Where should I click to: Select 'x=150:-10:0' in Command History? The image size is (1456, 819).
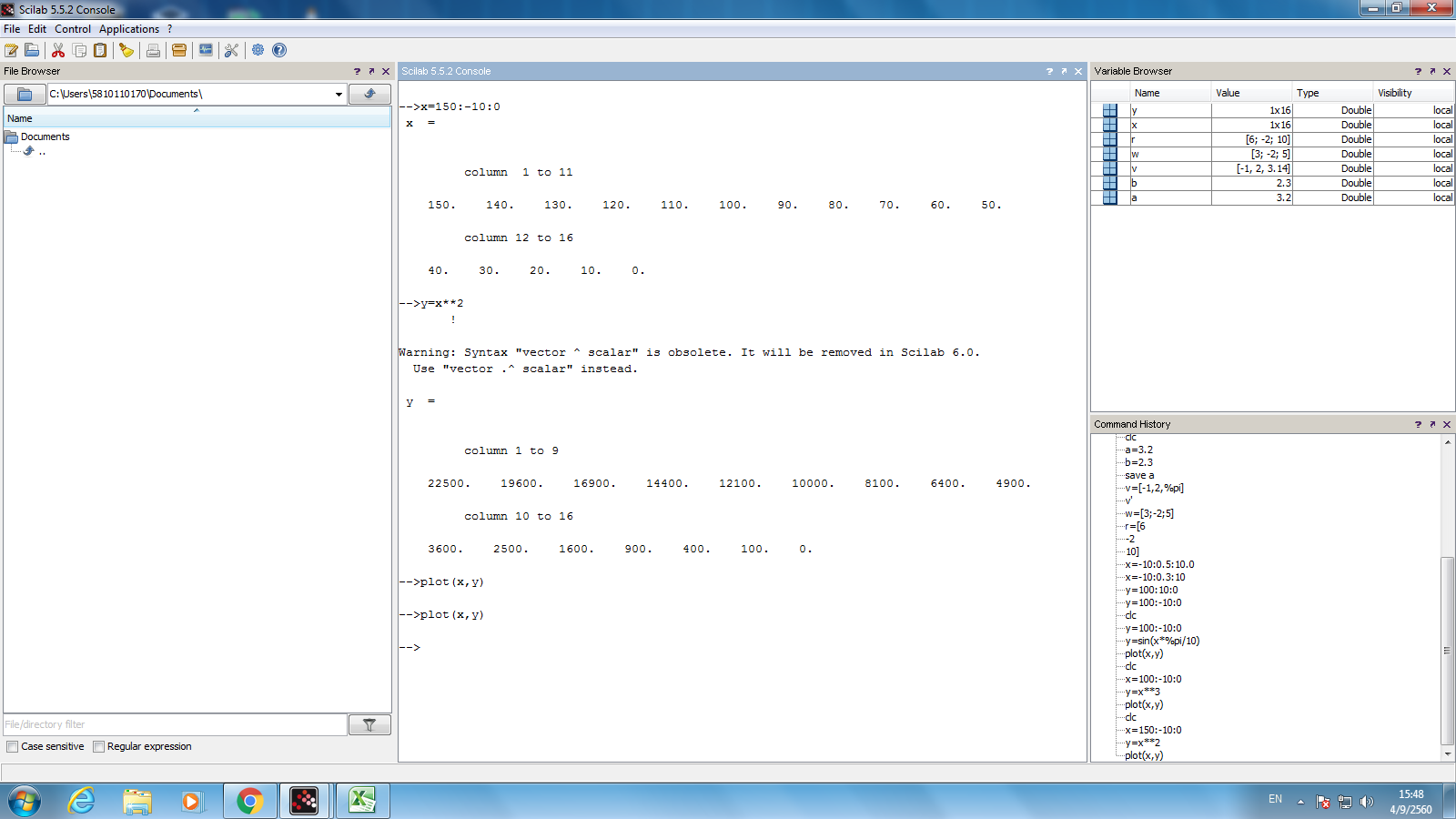tap(1153, 730)
